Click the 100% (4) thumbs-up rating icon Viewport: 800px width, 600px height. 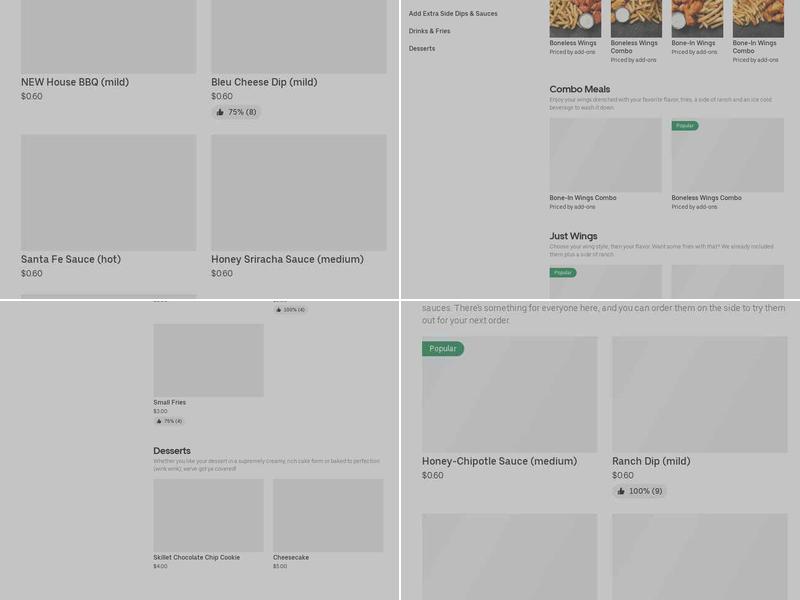pos(278,310)
